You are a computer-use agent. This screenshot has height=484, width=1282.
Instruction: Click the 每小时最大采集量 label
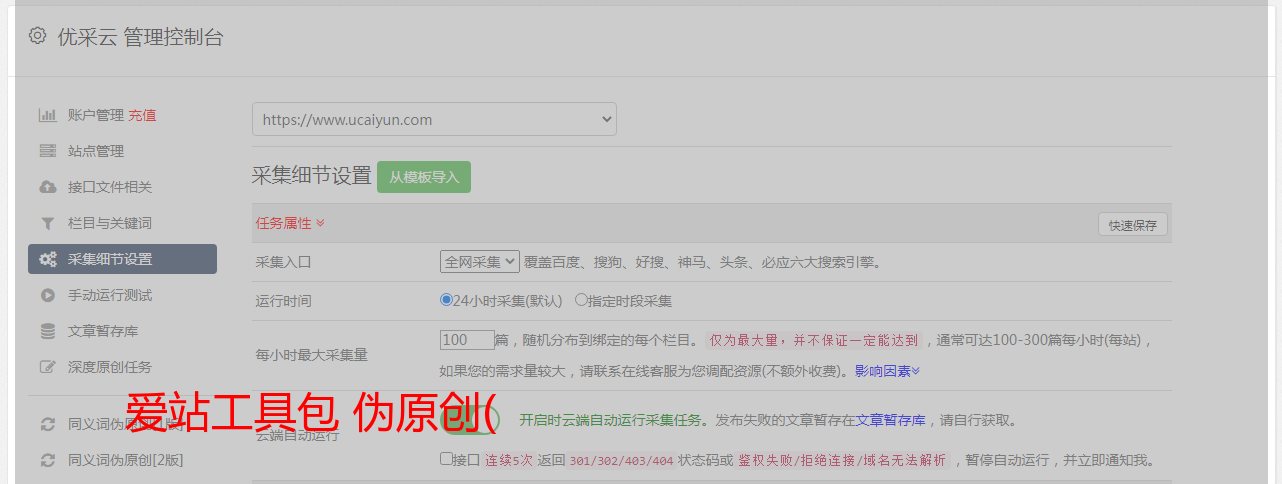click(312, 355)
